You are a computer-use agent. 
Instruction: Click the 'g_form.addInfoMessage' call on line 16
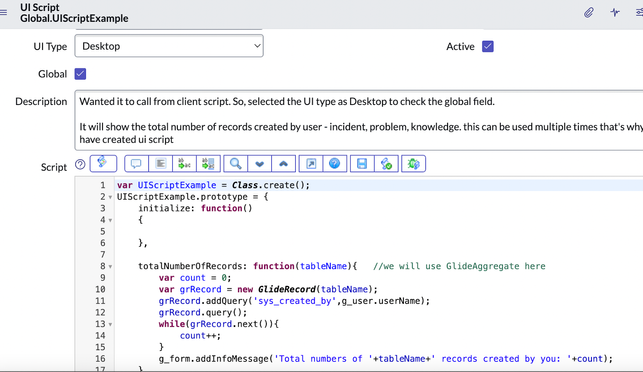214,359
